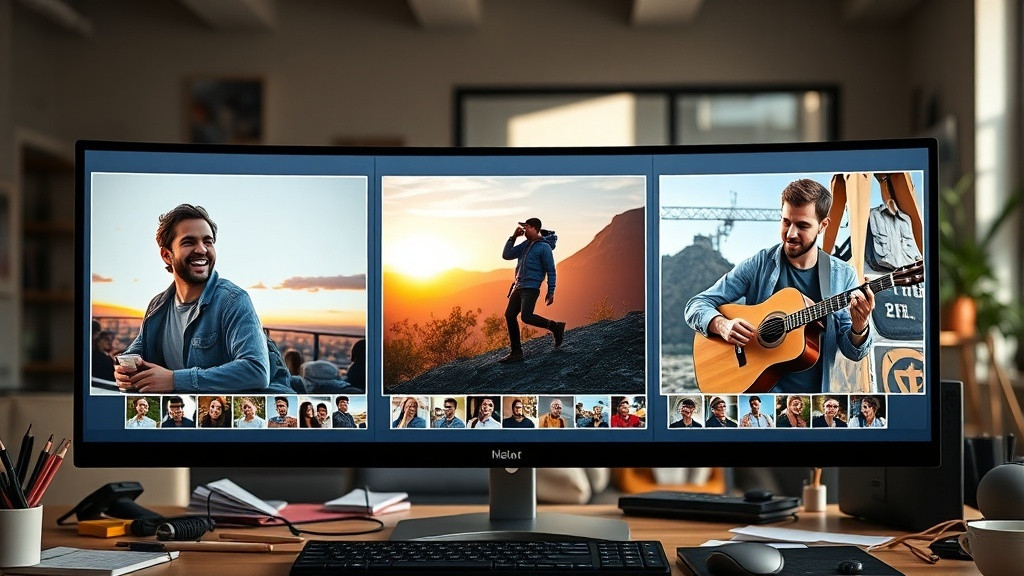Select the first thumbnail under the smiling man photo
Viewport: 1024px width, 576px height.
coord(143,412)
